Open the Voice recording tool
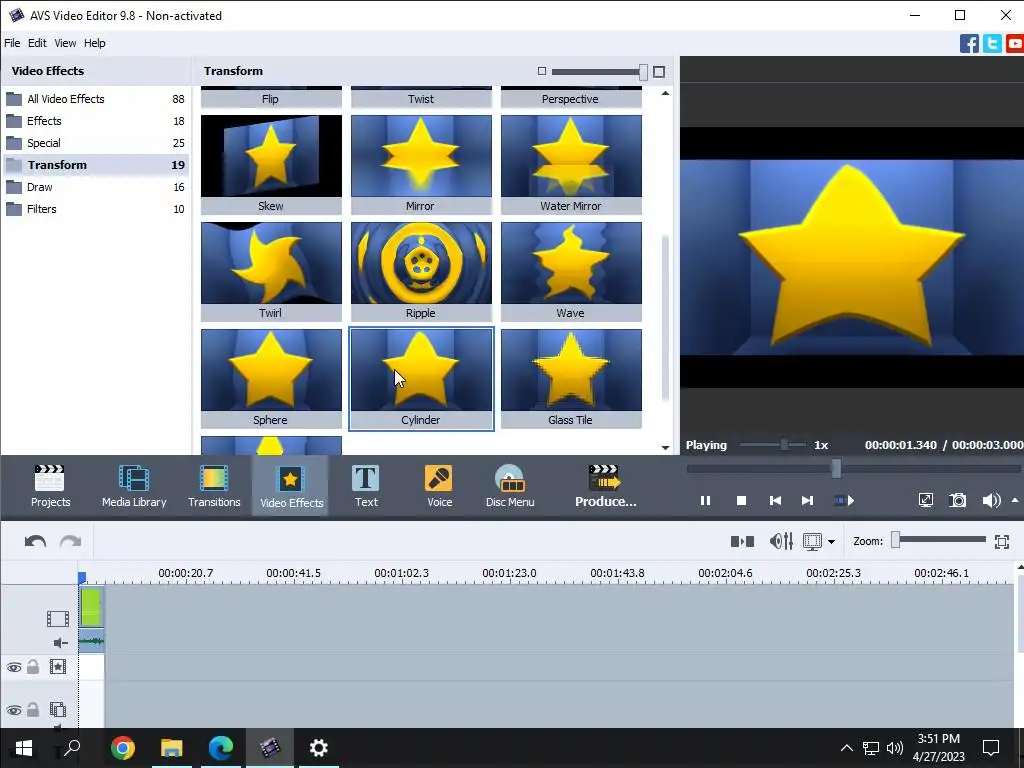The image size is (1024, 768). tap(439, 486)
